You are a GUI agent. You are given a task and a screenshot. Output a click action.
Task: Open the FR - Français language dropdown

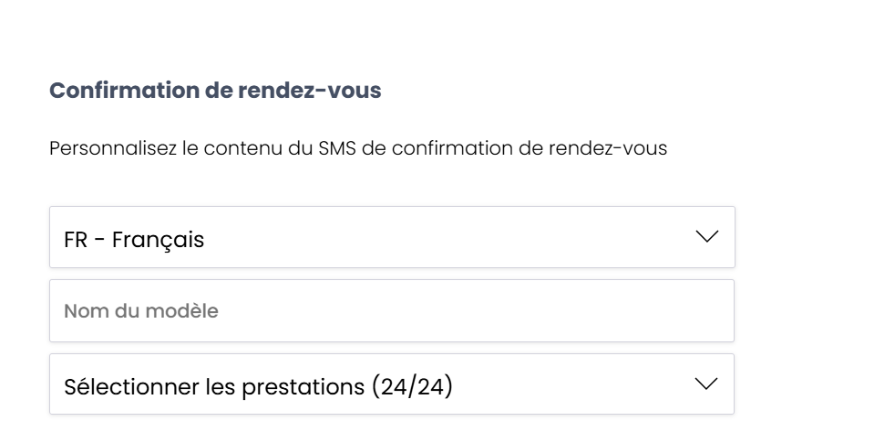391,237
